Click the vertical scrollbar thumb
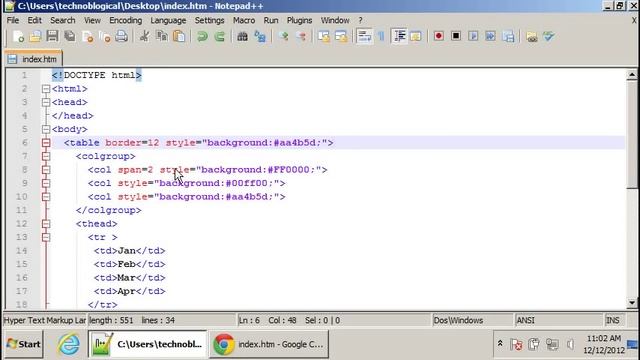This screenshot has height=360, width=640. (x=632, y=135)
